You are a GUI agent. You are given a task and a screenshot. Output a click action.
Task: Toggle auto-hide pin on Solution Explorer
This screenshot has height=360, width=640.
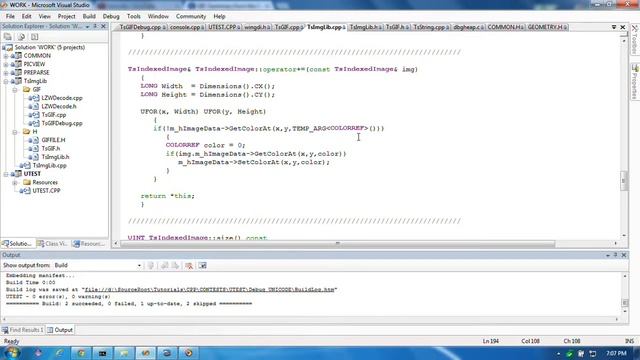pos(96,27)
